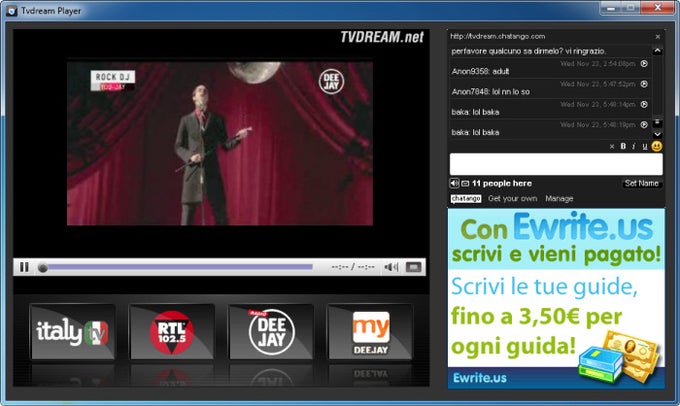The image size is (680, 406).
Task: Maximize the Tvdream Player window
Action: (x=631, y=8)
